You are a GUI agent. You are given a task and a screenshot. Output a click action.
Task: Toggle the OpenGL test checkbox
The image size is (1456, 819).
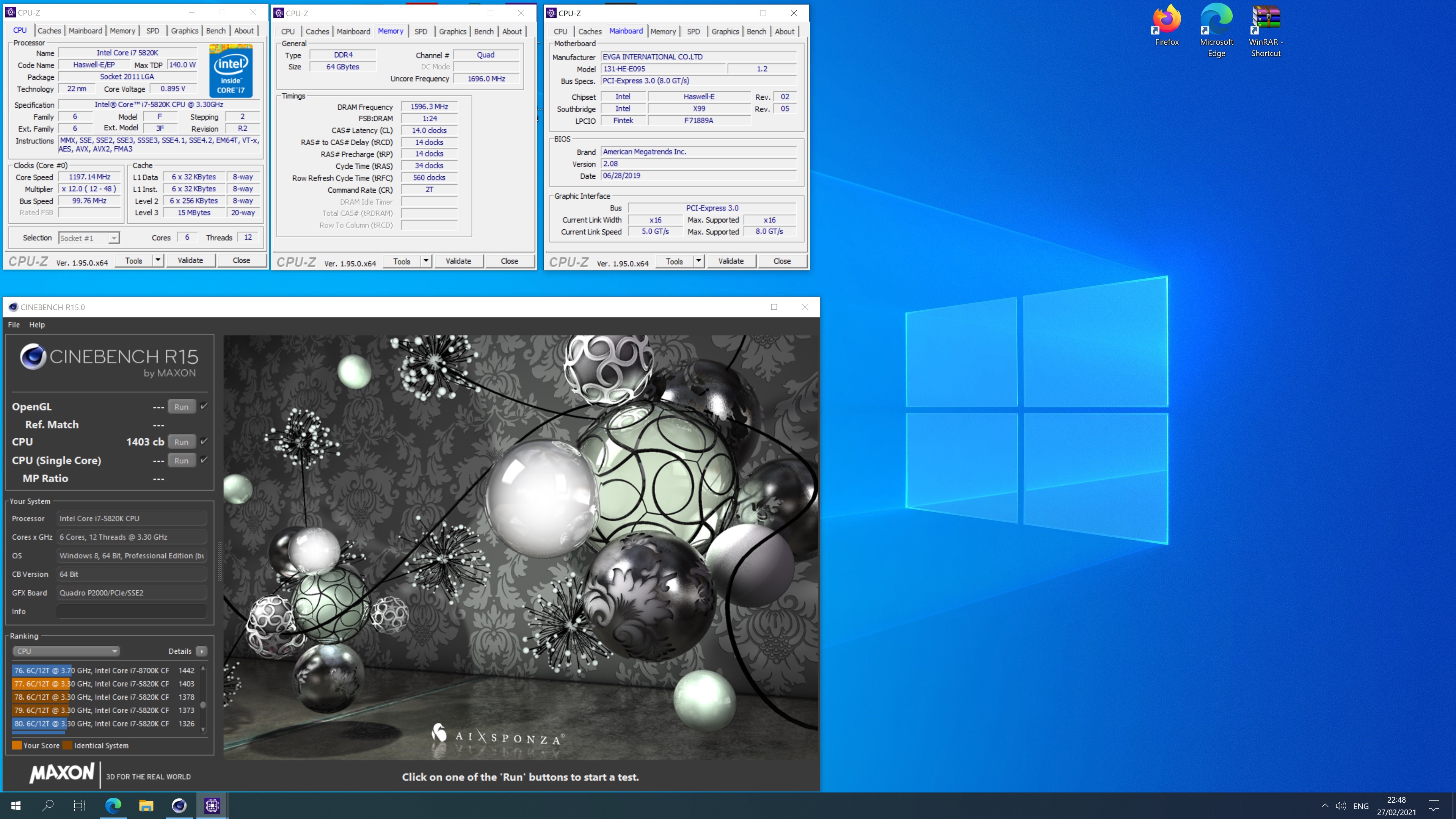pos(204,406)
